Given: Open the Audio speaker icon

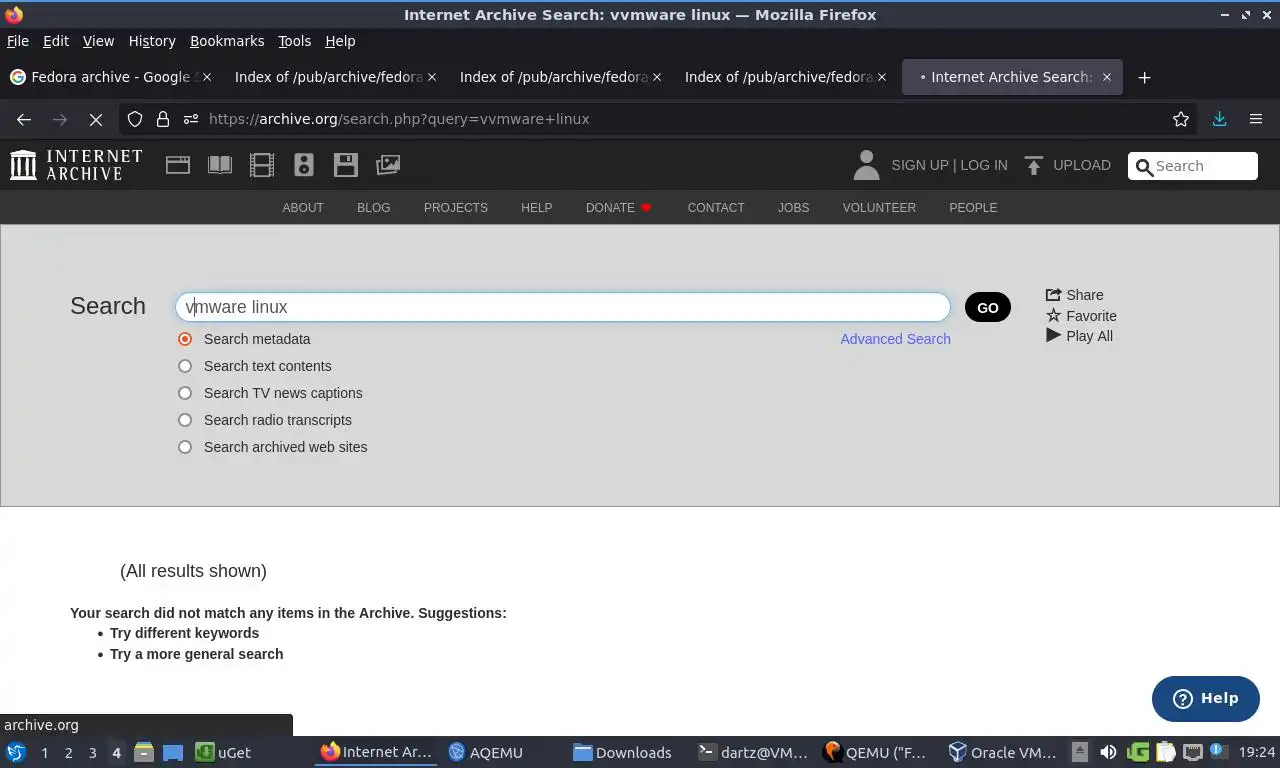Looking at the screenshot, I should click(x=304, y=165).
